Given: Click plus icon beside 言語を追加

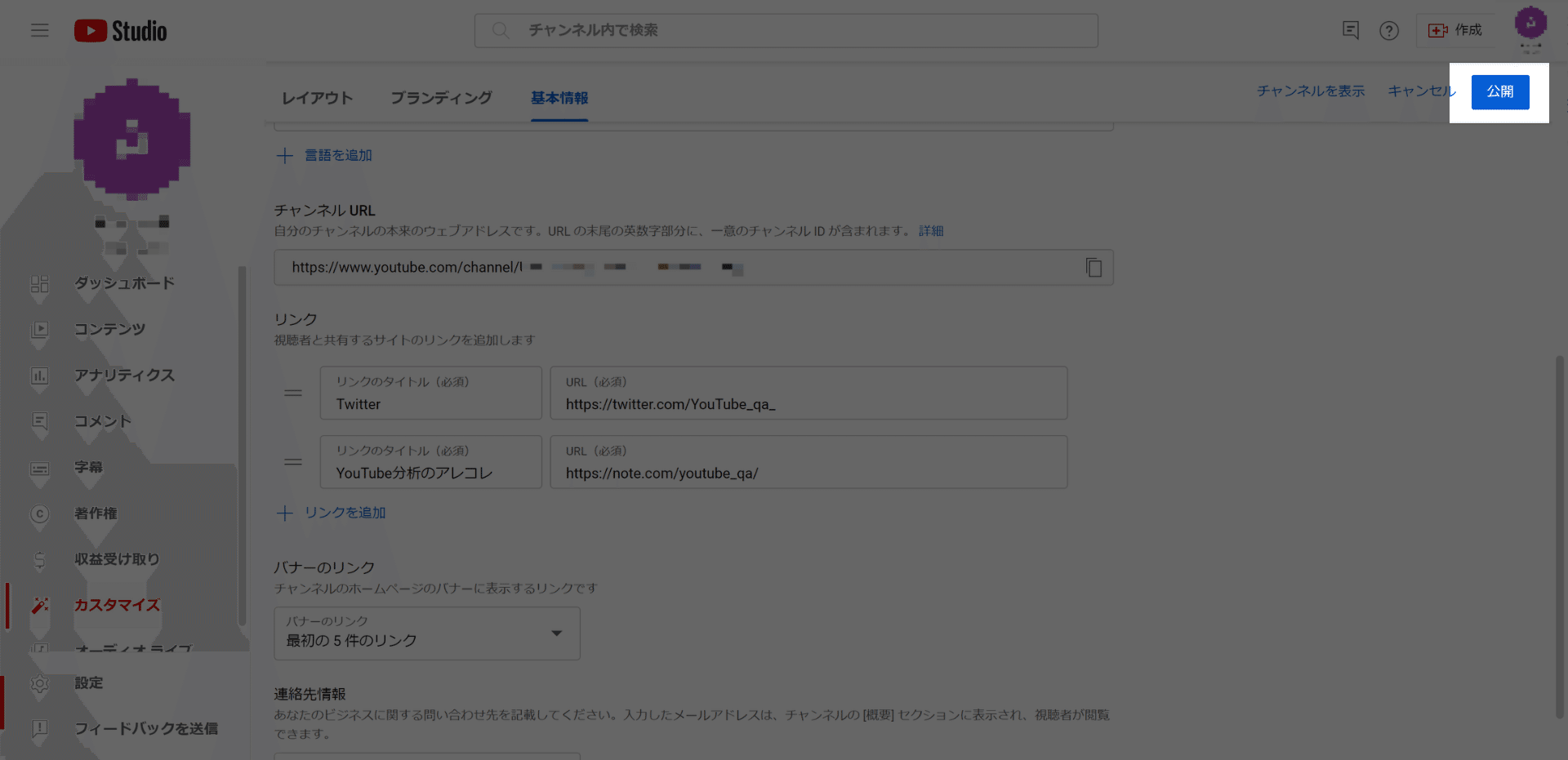Looking at the screenshot, I should 284,155.
